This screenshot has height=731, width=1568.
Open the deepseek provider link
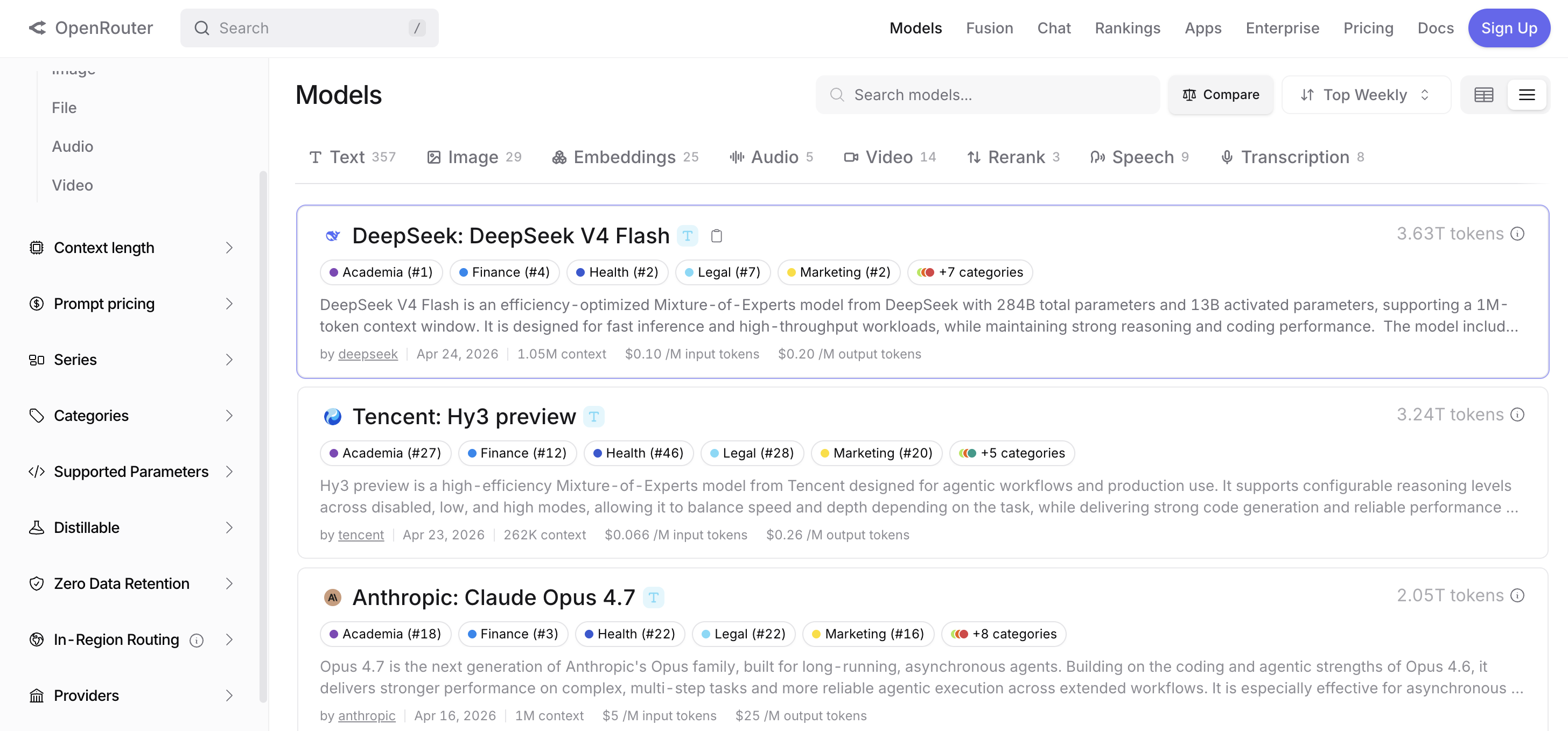click(x=368, y=354)
